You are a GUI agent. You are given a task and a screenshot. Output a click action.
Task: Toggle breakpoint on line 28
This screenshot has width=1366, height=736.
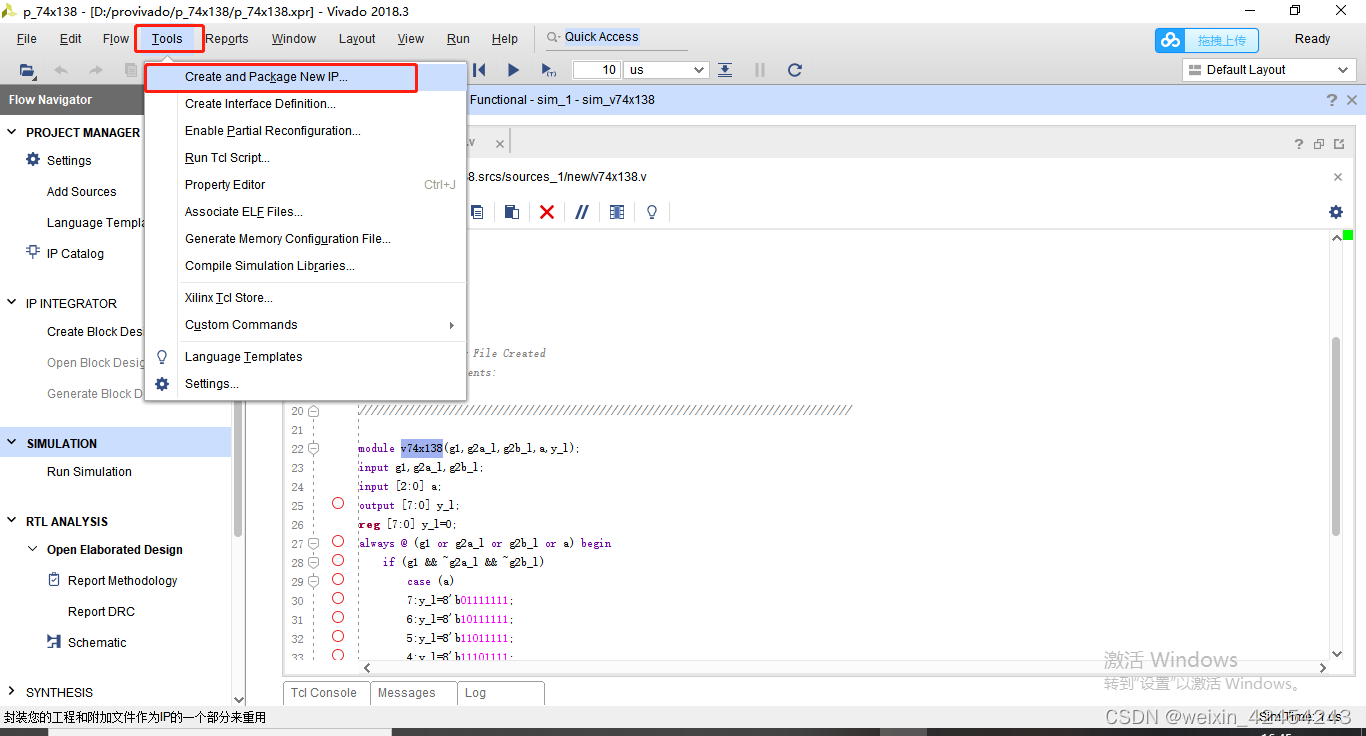point(338,560)
